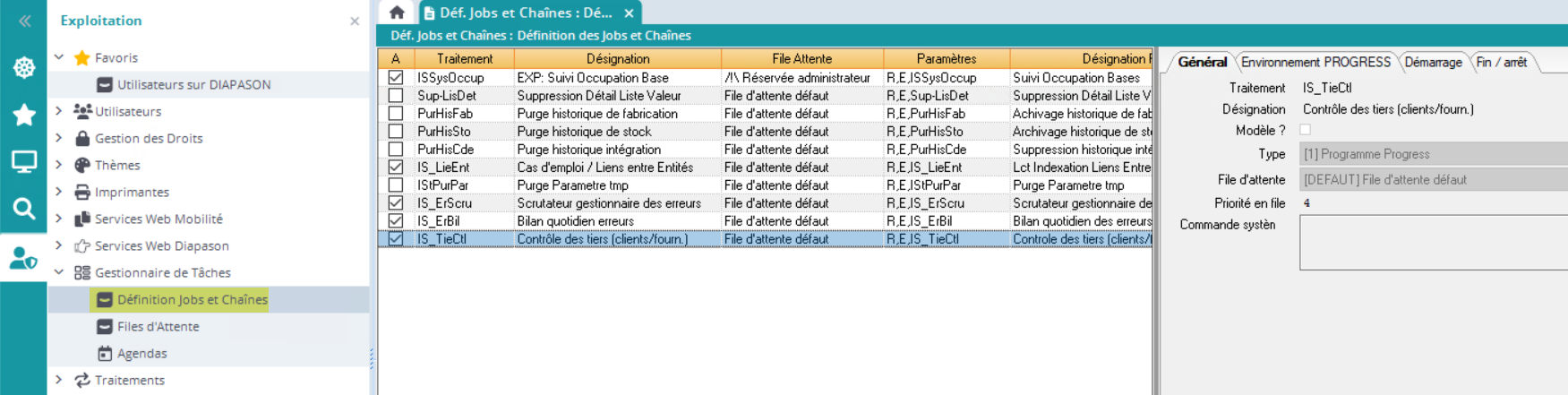Click the Commande système text area
This screenshot has width=1568, height=395.
point(1433,242)
